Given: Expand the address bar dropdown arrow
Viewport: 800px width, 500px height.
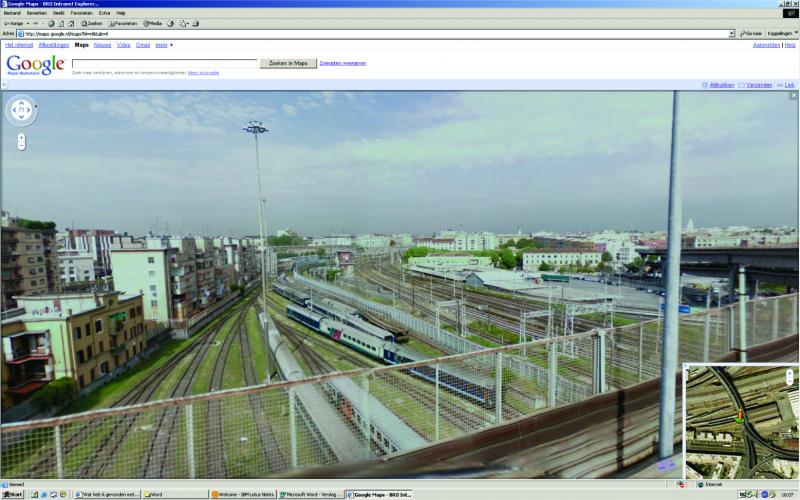Looking at the screenshot, I should pos(731,34).
